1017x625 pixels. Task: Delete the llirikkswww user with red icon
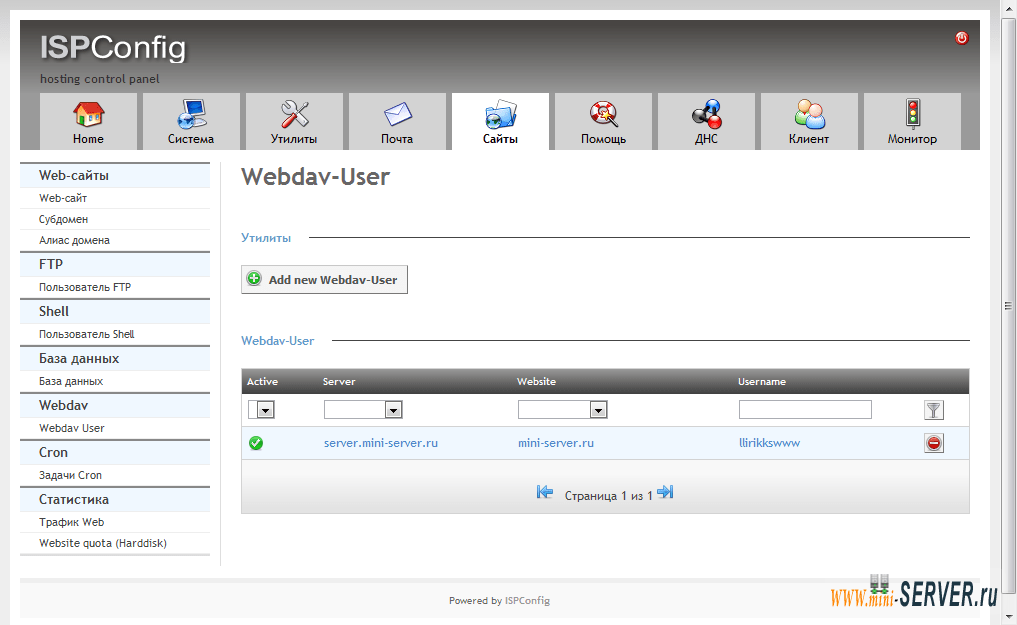(x=934, y=443)
